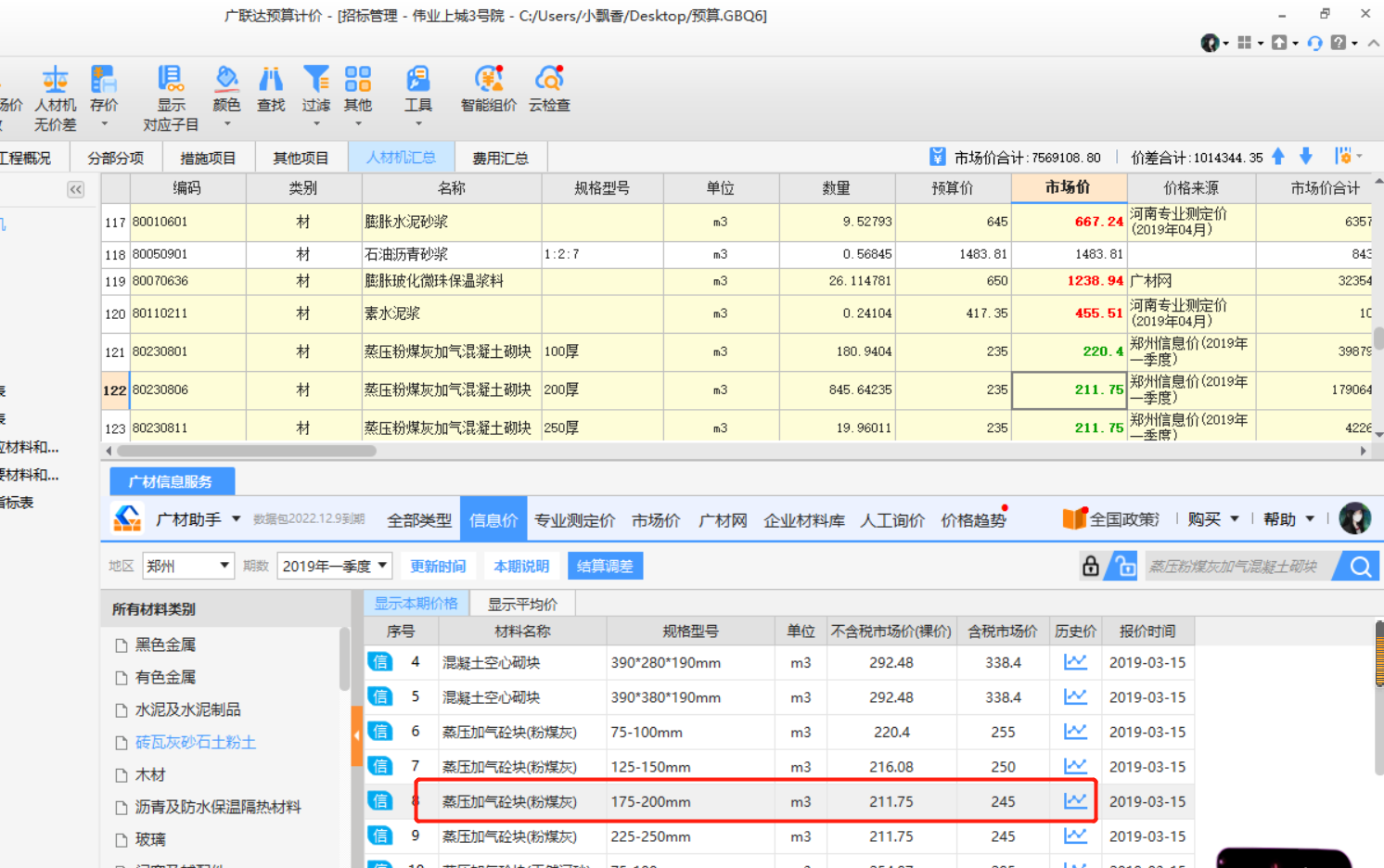The image size is (1384, 868).
Task: Switch to the 分部分项 tab
Action: (x=116, y=158)
